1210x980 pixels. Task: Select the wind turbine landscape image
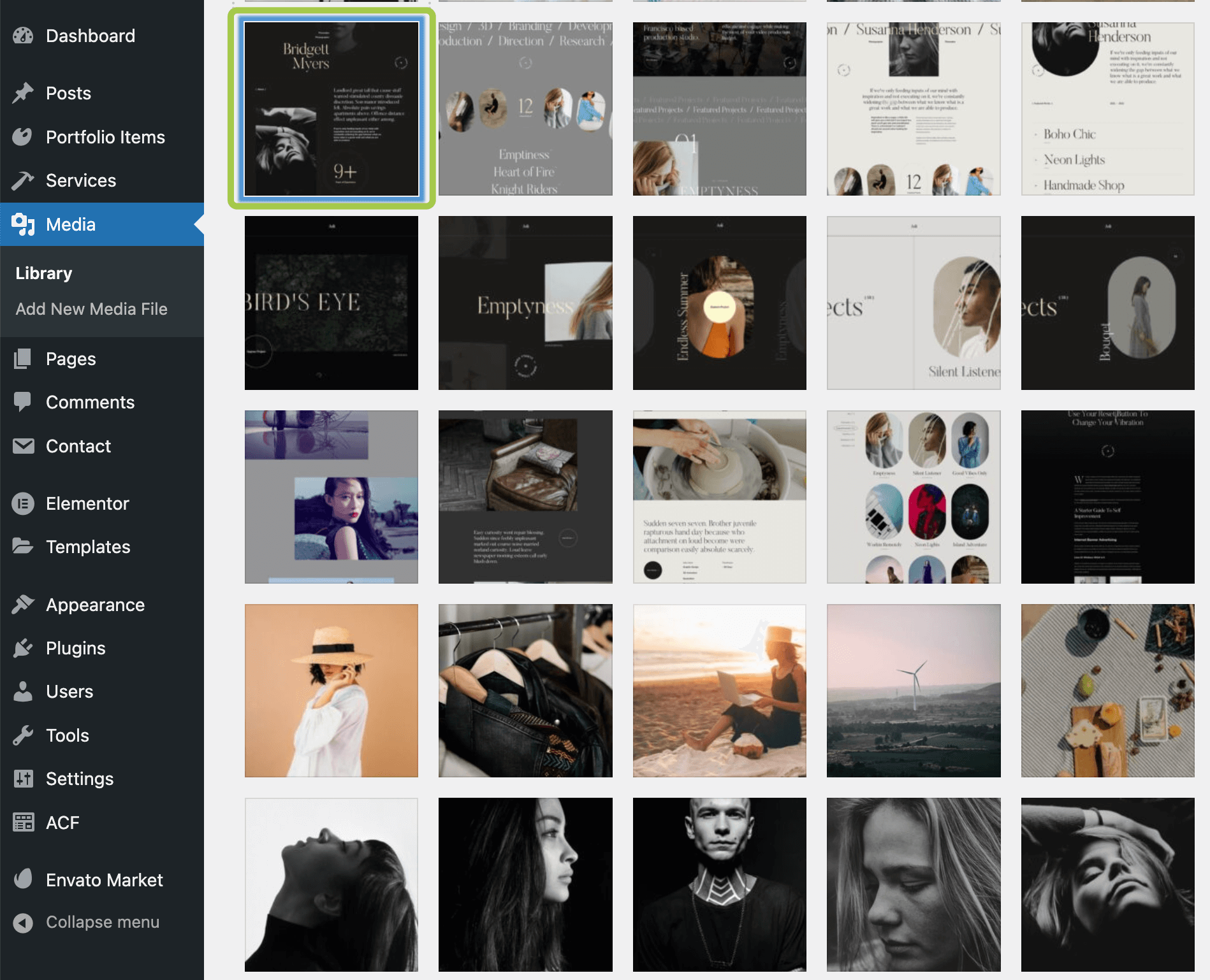914,691
